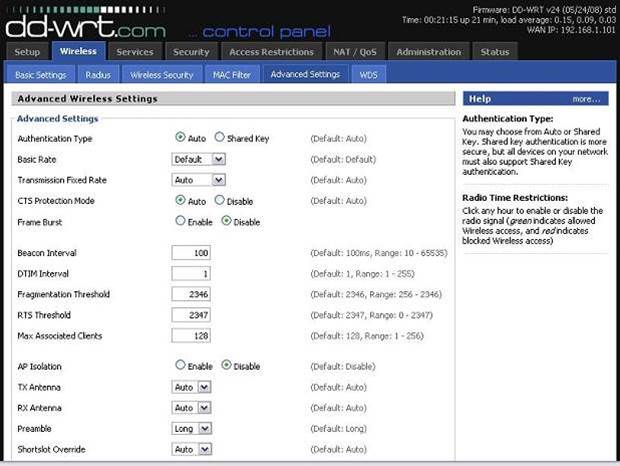Open the MAC Filter sub-tab
The image size is (620, 466).
point(233,74)
